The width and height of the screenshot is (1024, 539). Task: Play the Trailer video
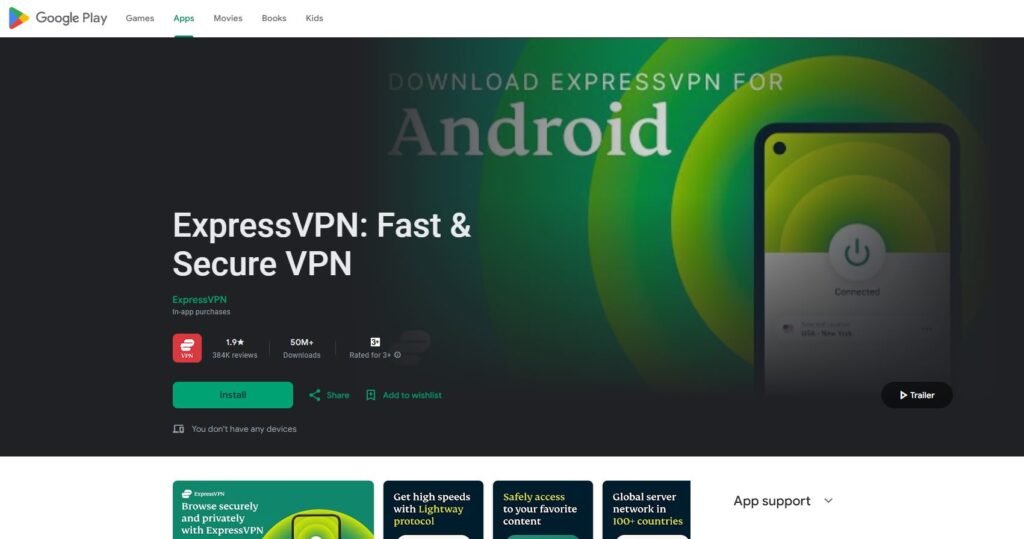(x=916, y=395)
